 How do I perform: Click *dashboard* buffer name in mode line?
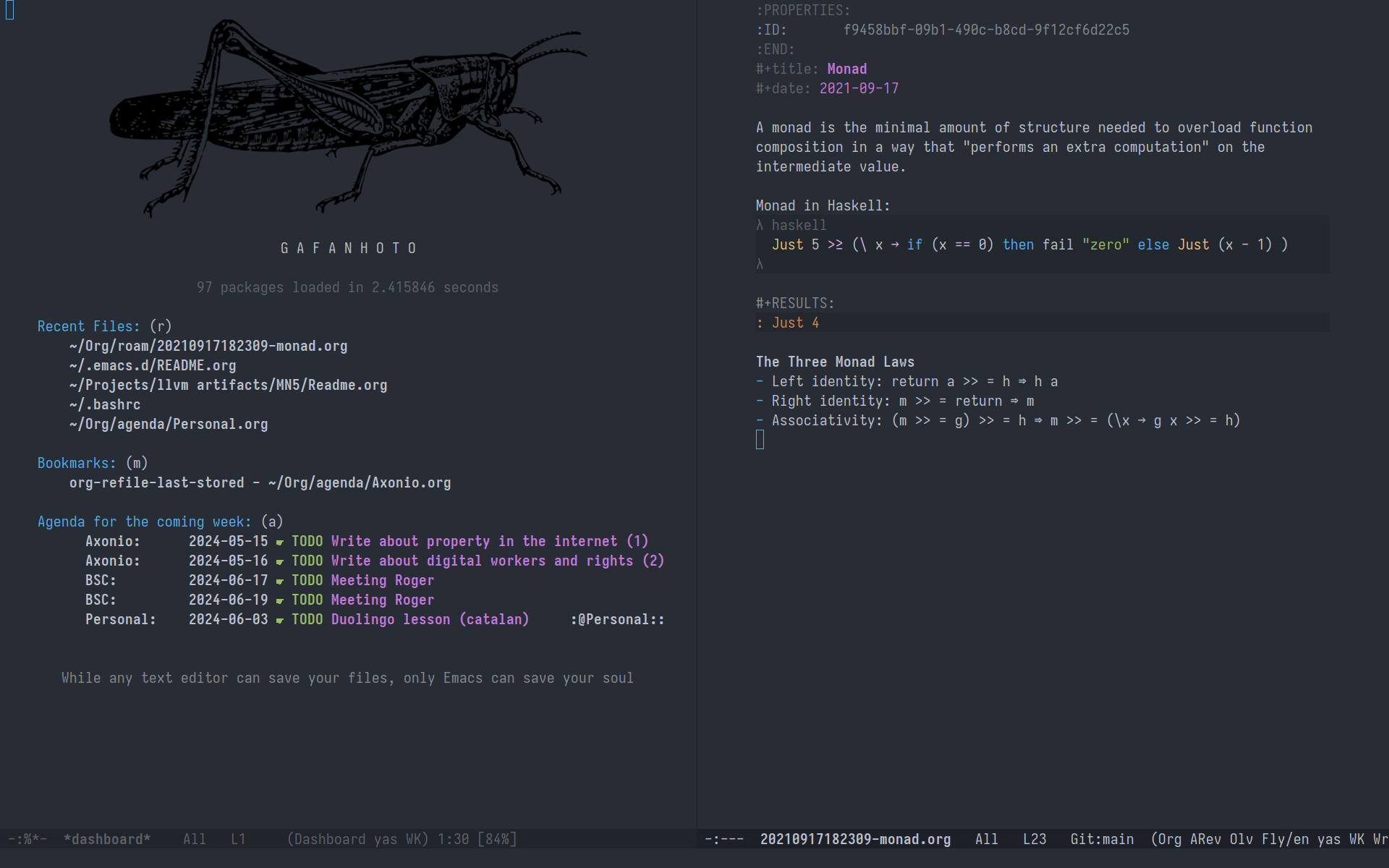[x=107, y=840]
